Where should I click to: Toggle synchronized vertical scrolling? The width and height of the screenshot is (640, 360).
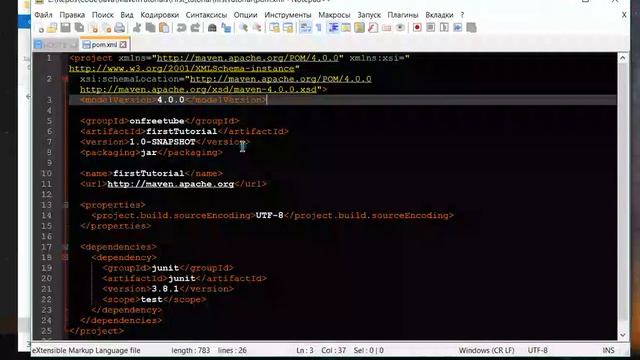pos(274,28)
